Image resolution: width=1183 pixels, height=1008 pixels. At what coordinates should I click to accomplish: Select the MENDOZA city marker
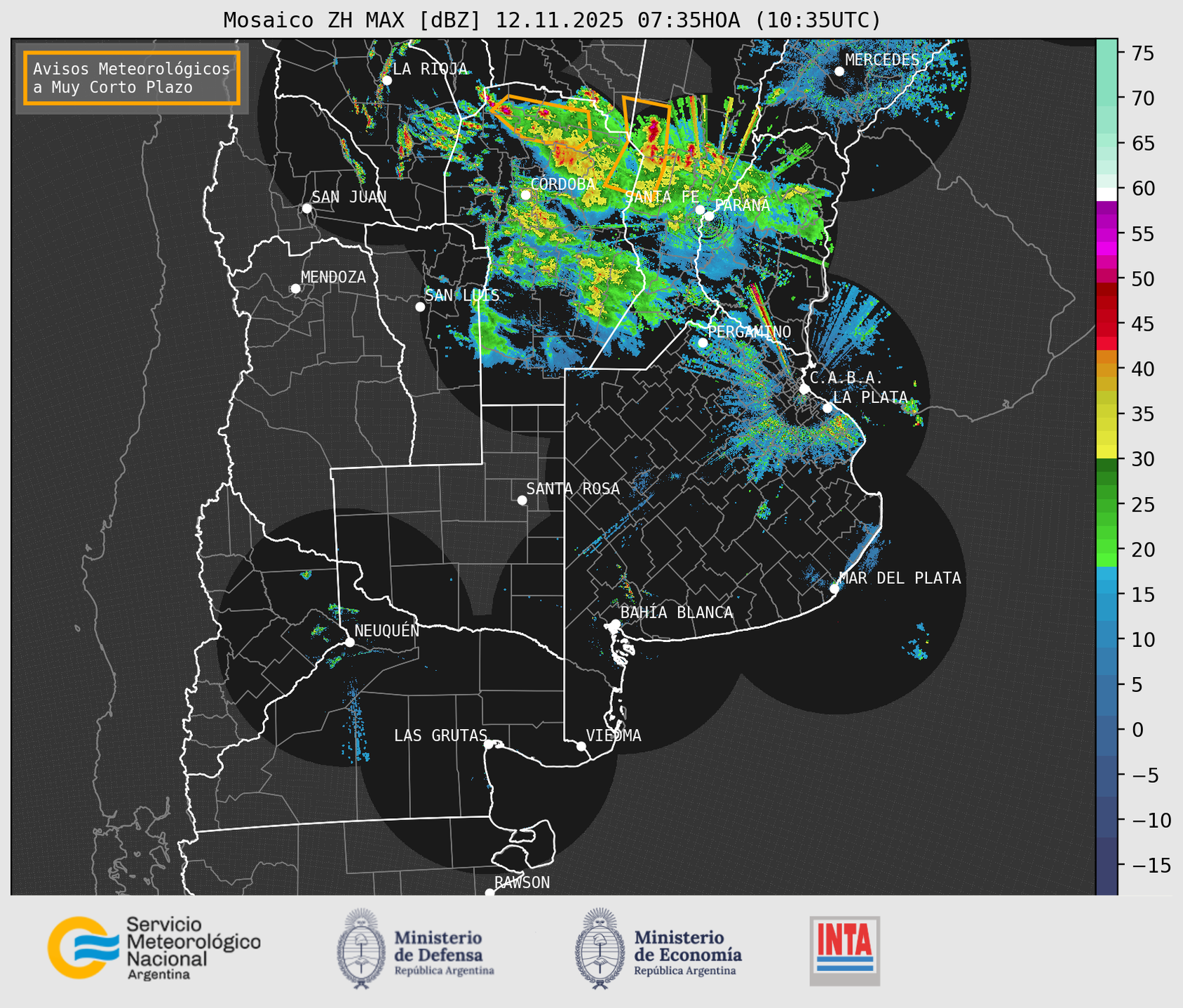[x=296, y=289]
